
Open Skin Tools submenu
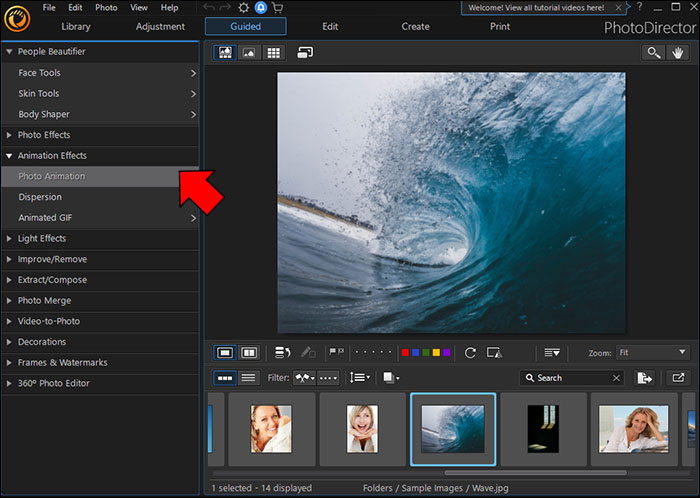pos(100,94)
